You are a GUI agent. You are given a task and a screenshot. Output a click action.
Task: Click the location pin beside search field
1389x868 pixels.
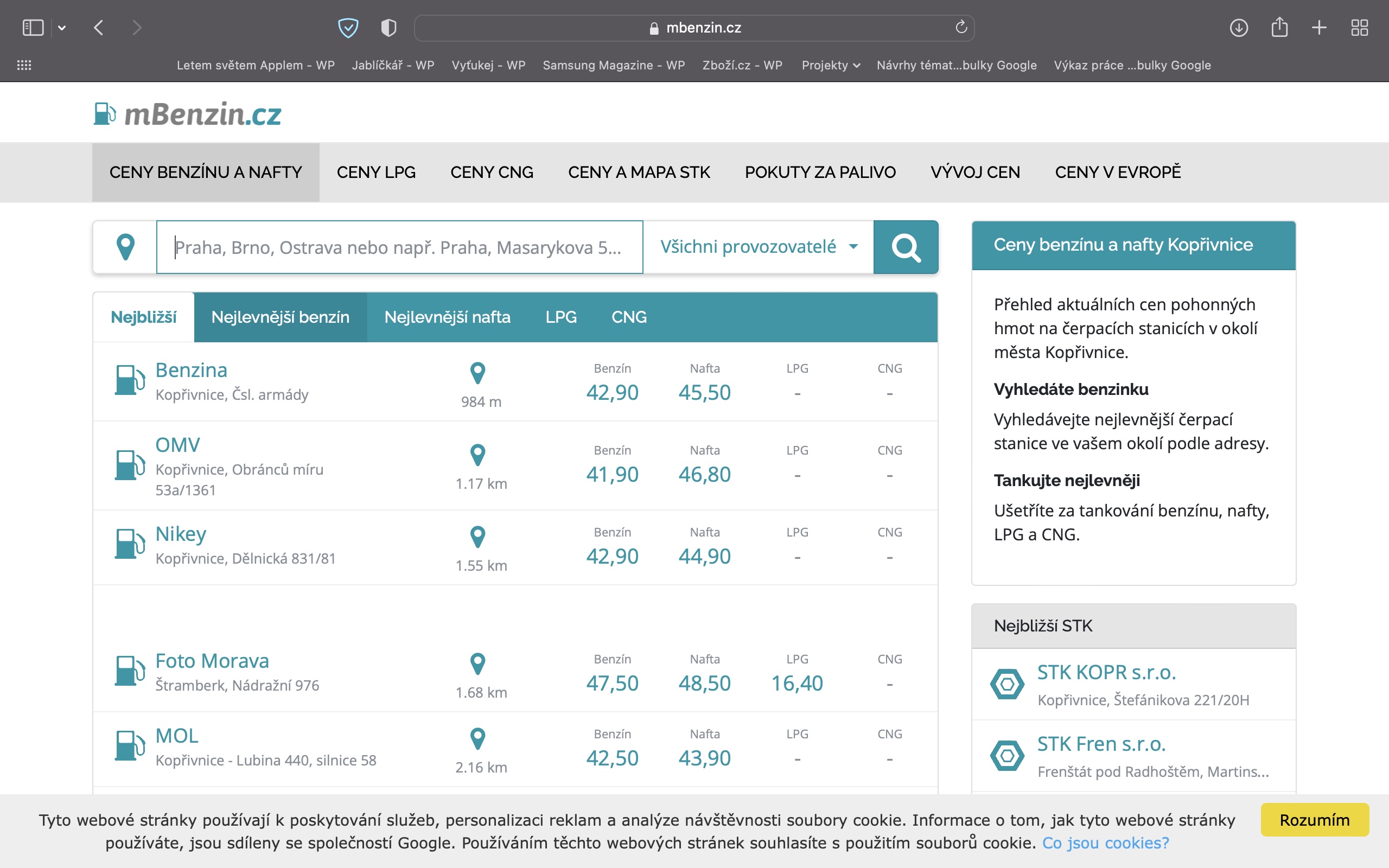[125, 247]
